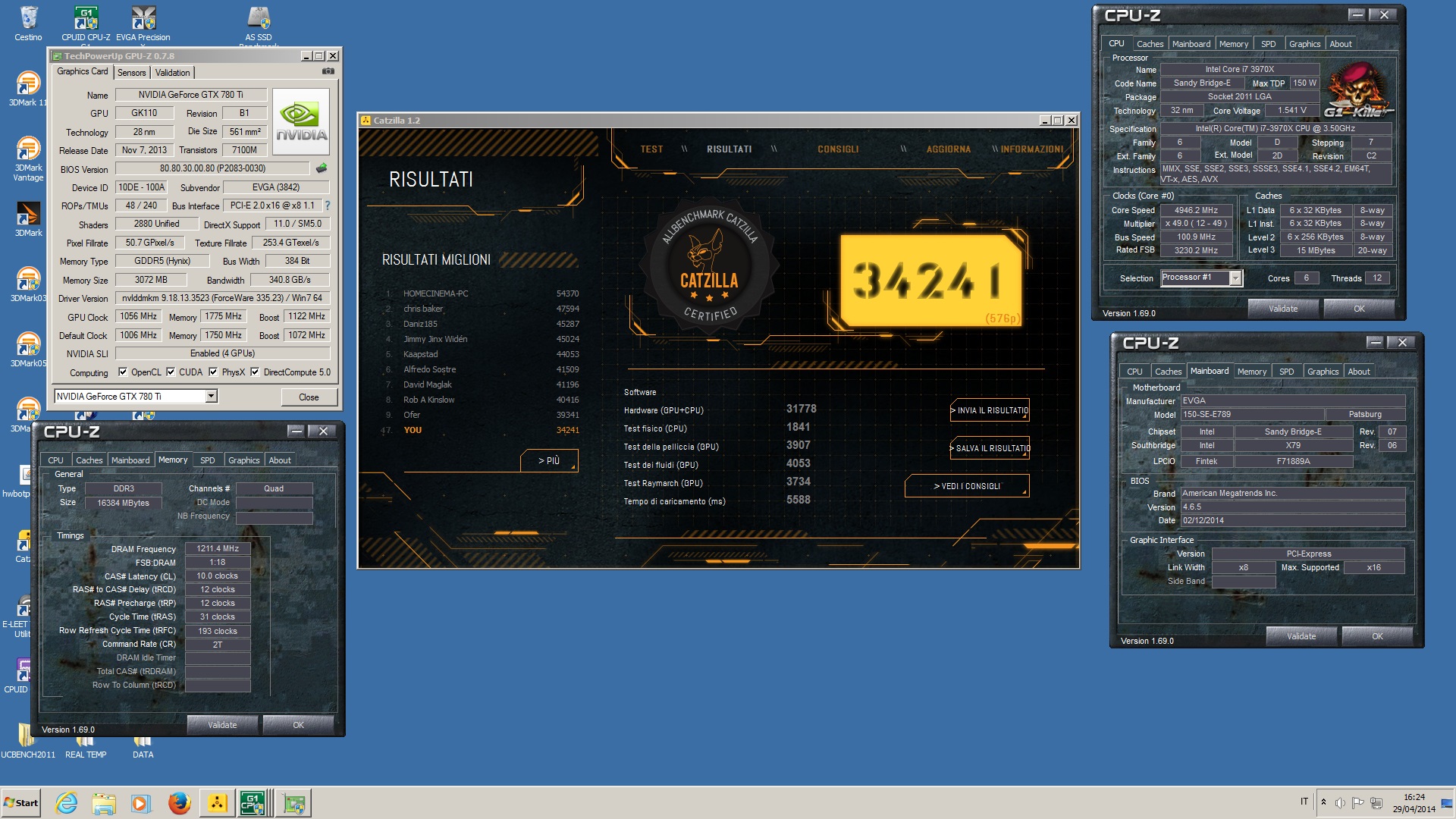Open Caches tab in top-right CPU-Z window
This screenshot has height=819, width=1456.
[x=1150, y=44]
